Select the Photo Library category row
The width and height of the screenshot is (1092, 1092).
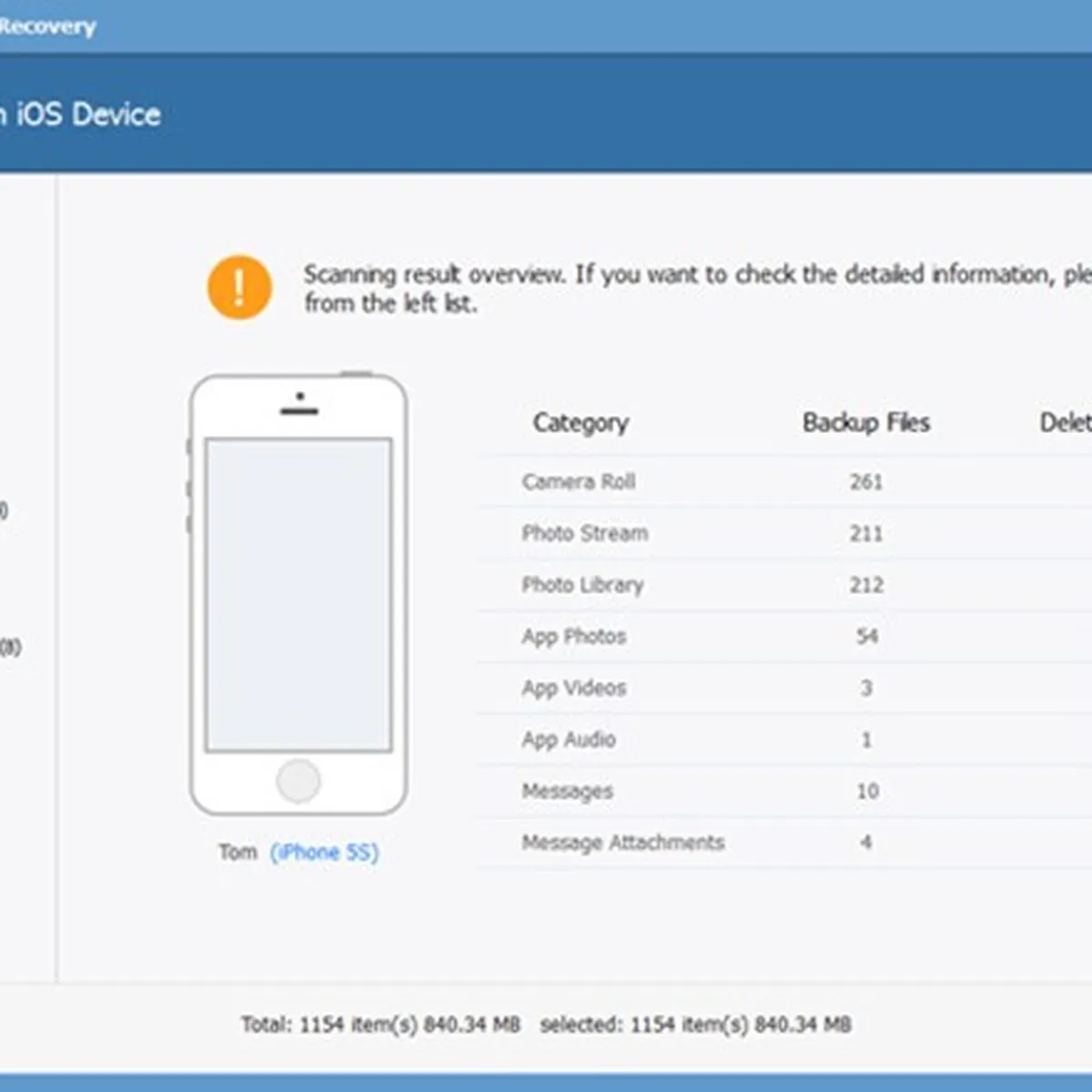(x=784, y=585)
